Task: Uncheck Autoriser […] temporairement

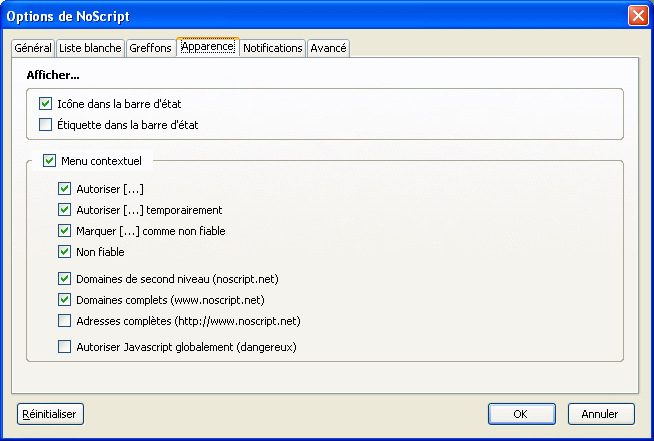Action: [x=64, y=209]
